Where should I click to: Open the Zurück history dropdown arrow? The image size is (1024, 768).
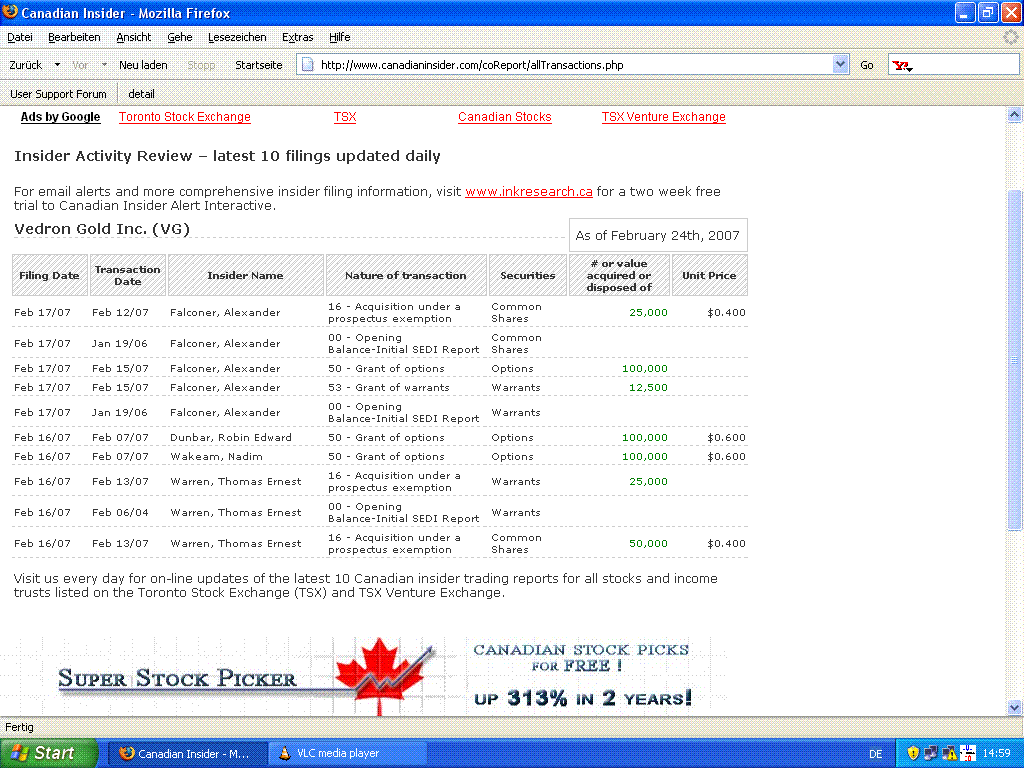57,65
